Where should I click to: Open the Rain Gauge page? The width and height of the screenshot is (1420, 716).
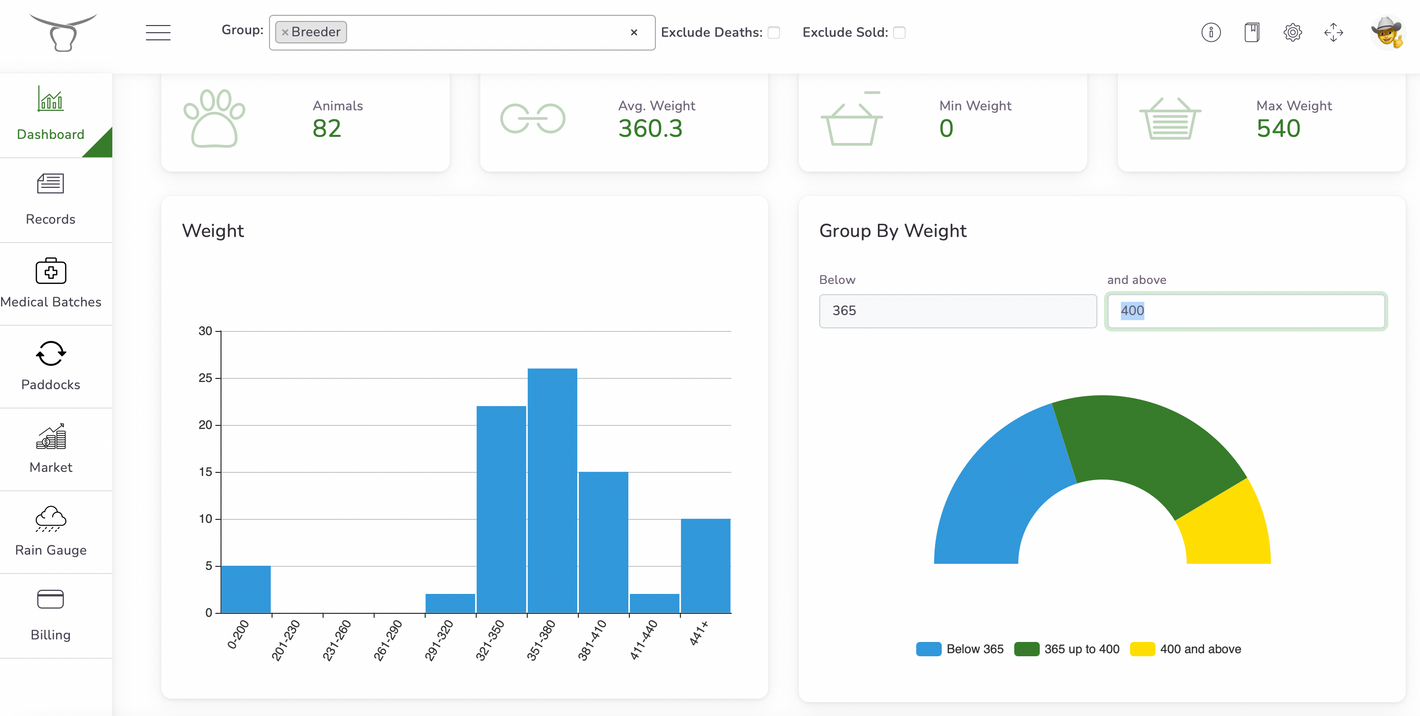coord(51,531)
